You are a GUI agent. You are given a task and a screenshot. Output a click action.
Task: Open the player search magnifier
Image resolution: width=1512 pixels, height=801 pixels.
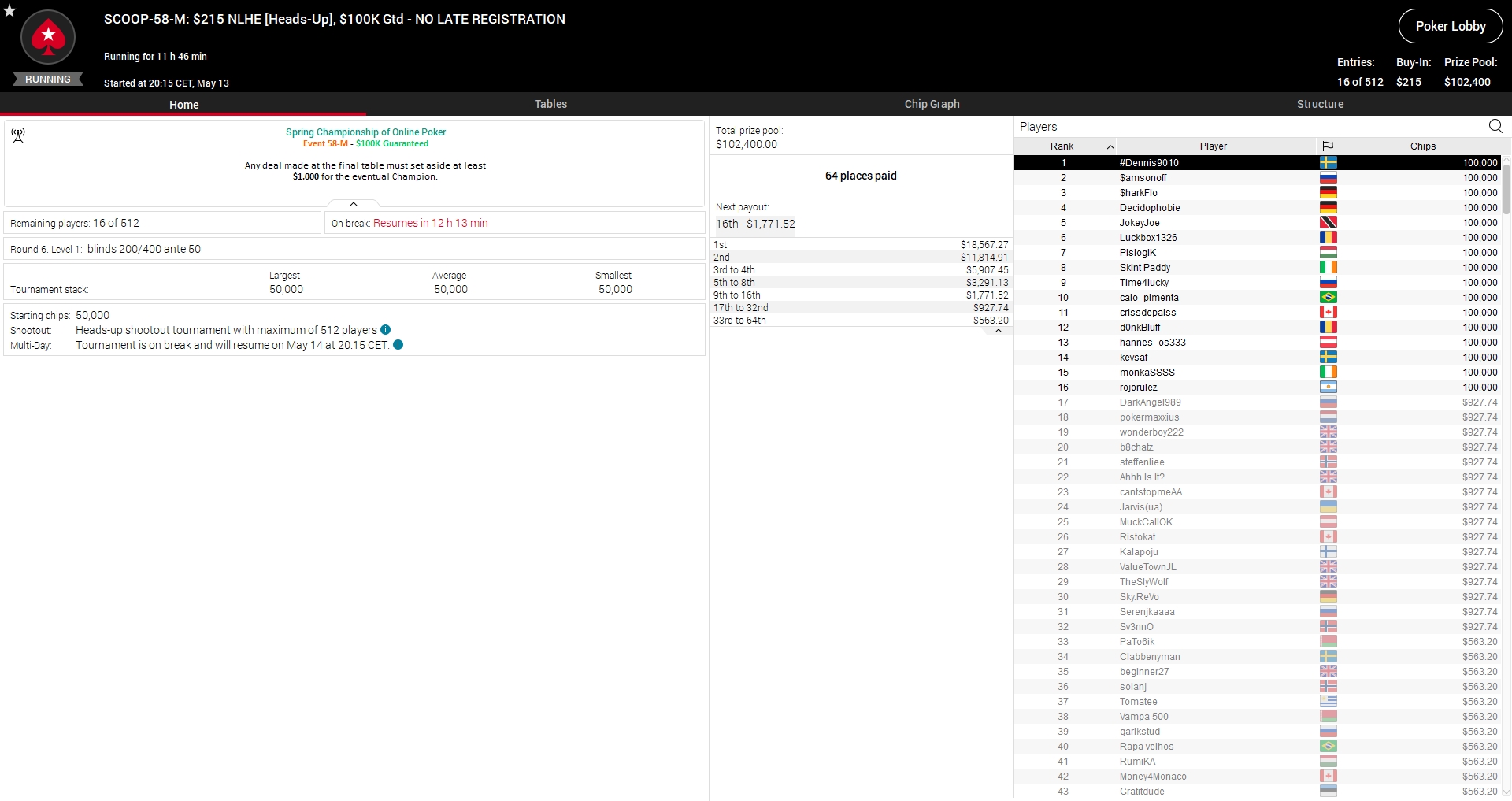click(1495, 126)
